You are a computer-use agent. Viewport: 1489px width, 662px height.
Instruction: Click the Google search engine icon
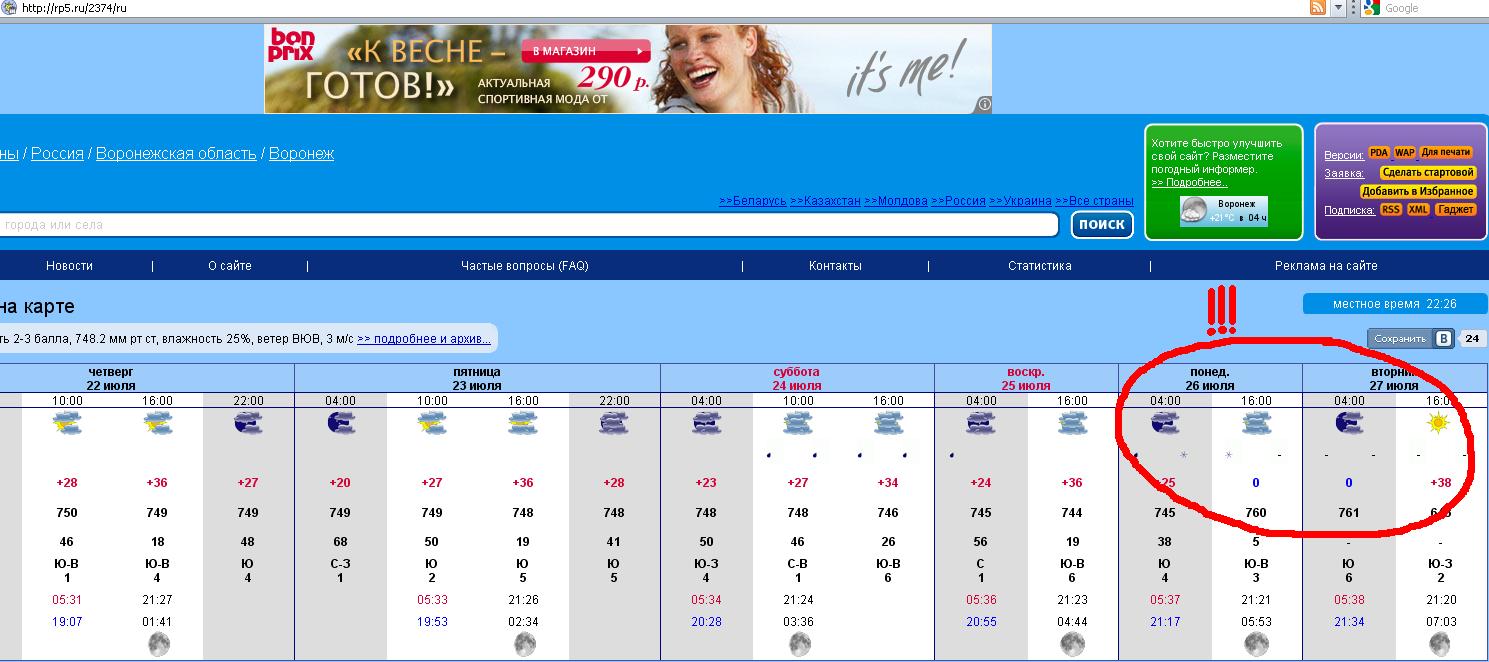click(1371, 8)
